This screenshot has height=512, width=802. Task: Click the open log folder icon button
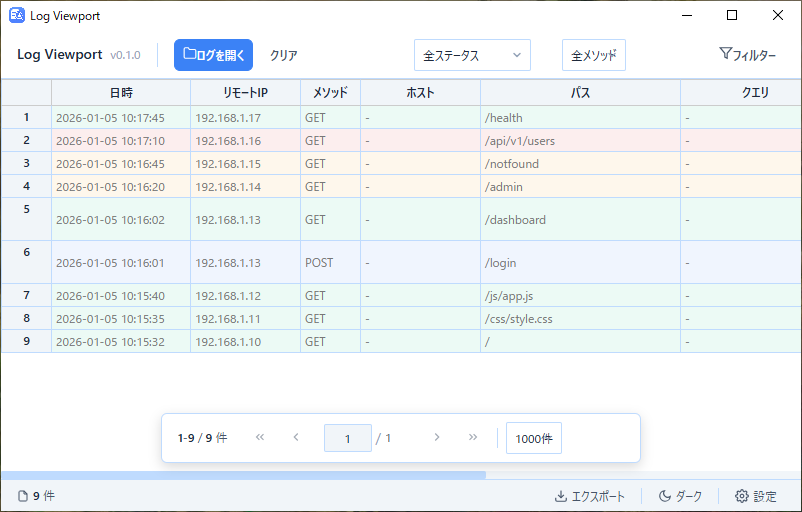[213, 55]
